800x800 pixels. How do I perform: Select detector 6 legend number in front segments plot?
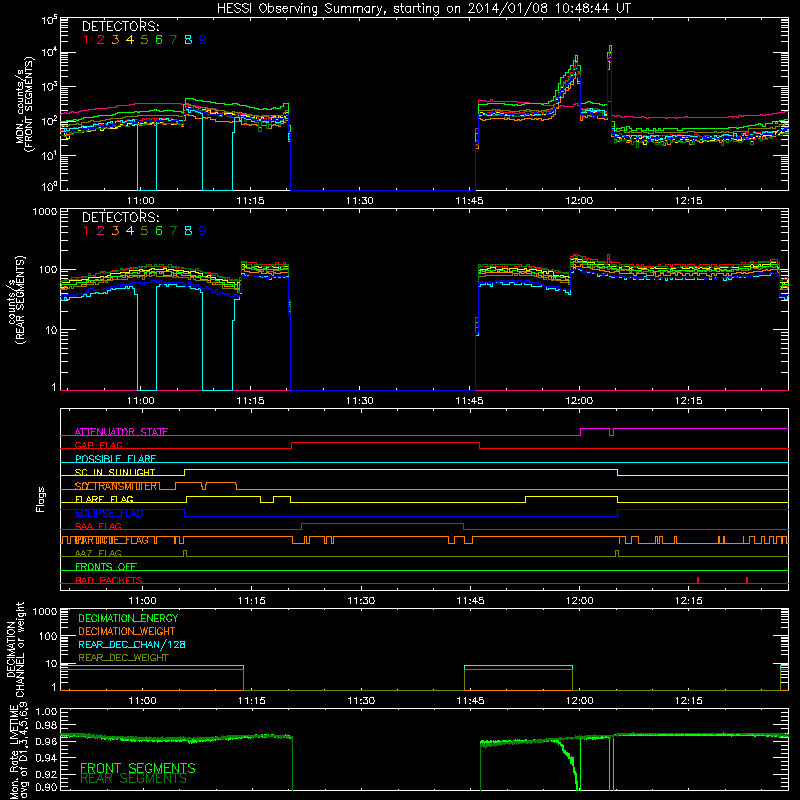(x=159, y=40)
